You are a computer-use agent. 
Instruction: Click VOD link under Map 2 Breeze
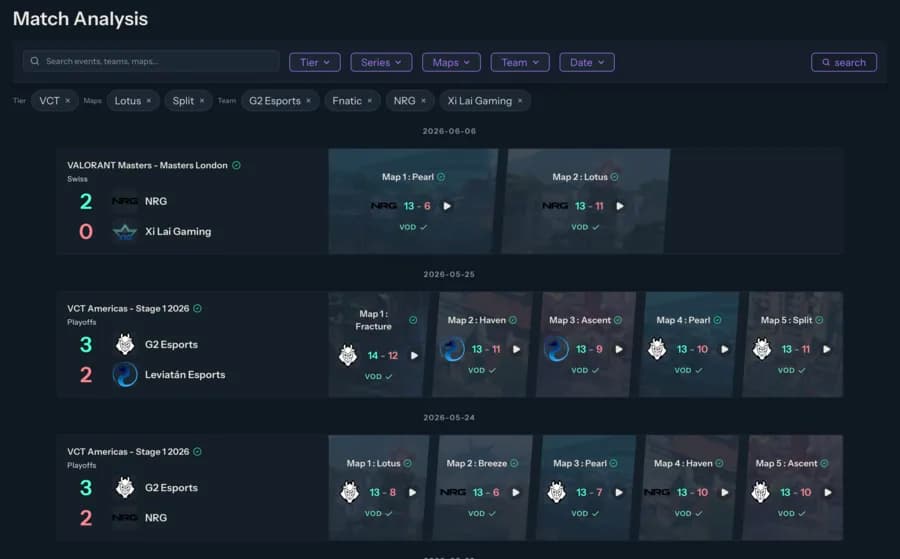(482, 514)
